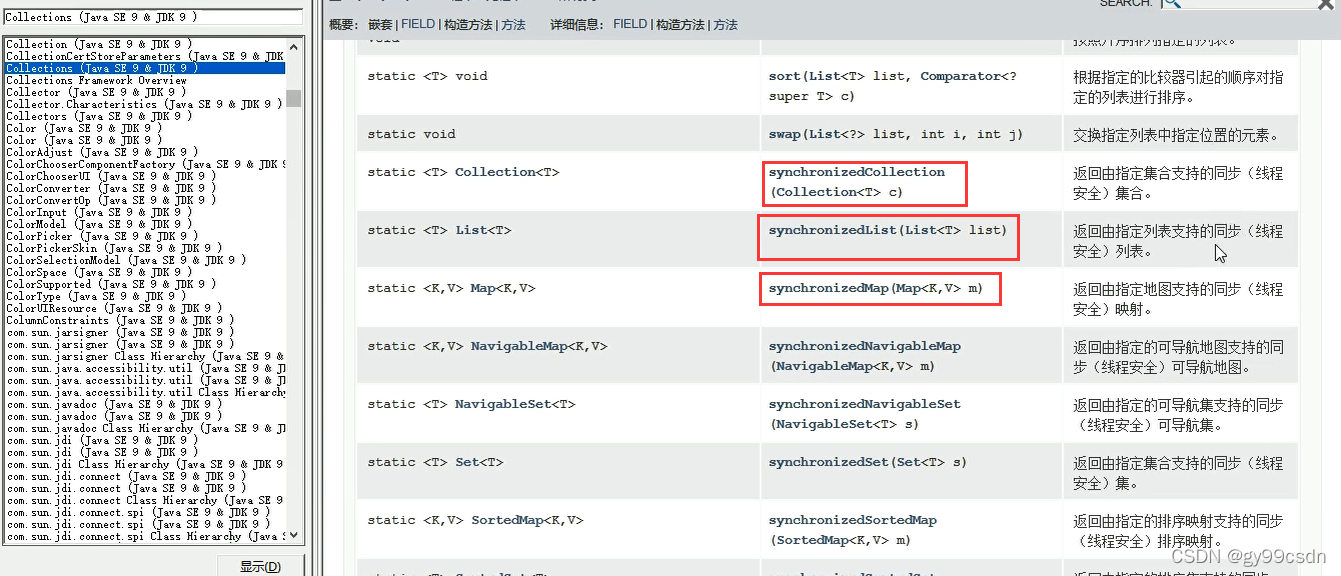Open the synchronizedNavigableMap method link
The image size is (1341, 576).
click(x=865, y=346)
